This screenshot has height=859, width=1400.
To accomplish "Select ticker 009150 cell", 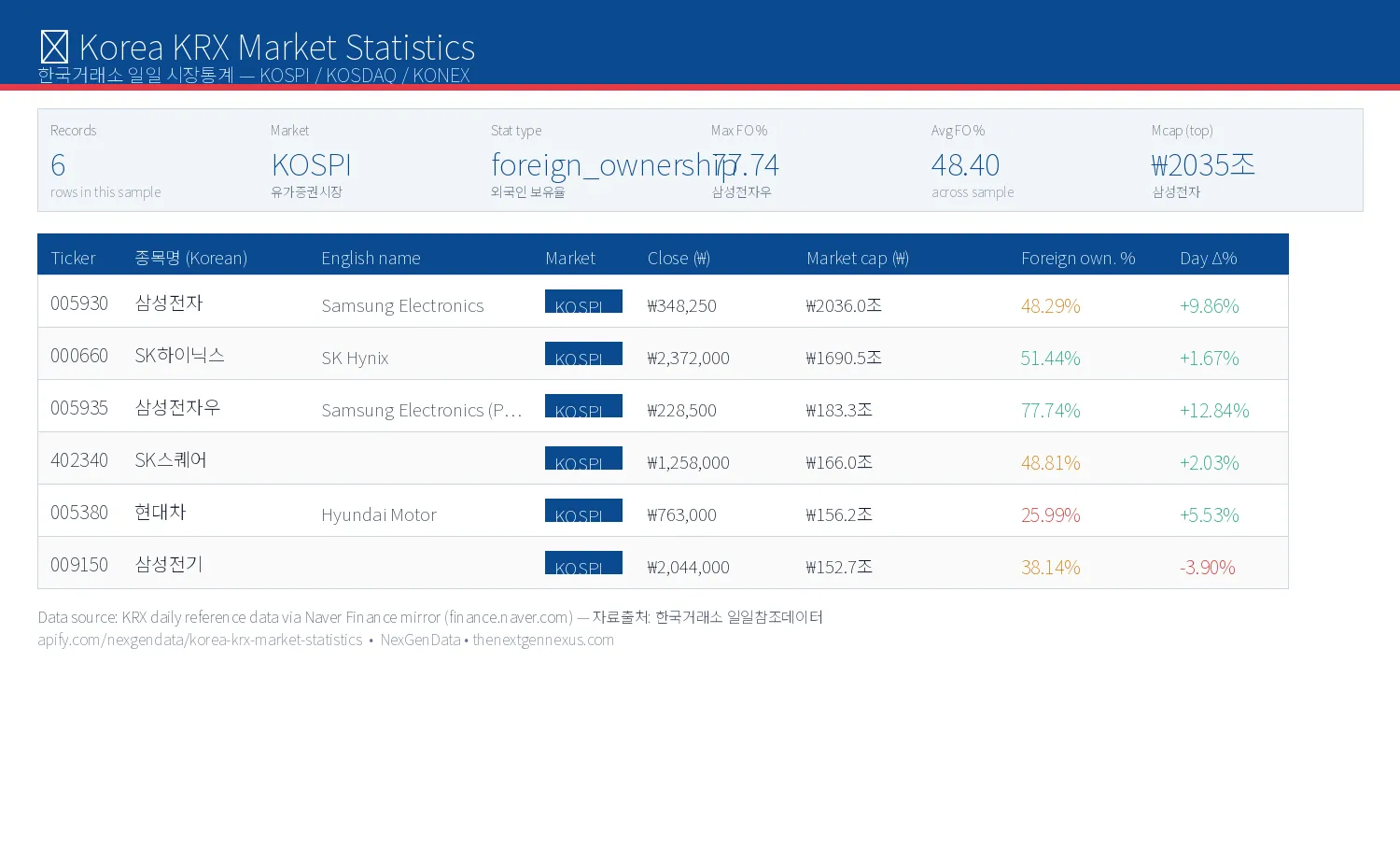I will 79,565.
